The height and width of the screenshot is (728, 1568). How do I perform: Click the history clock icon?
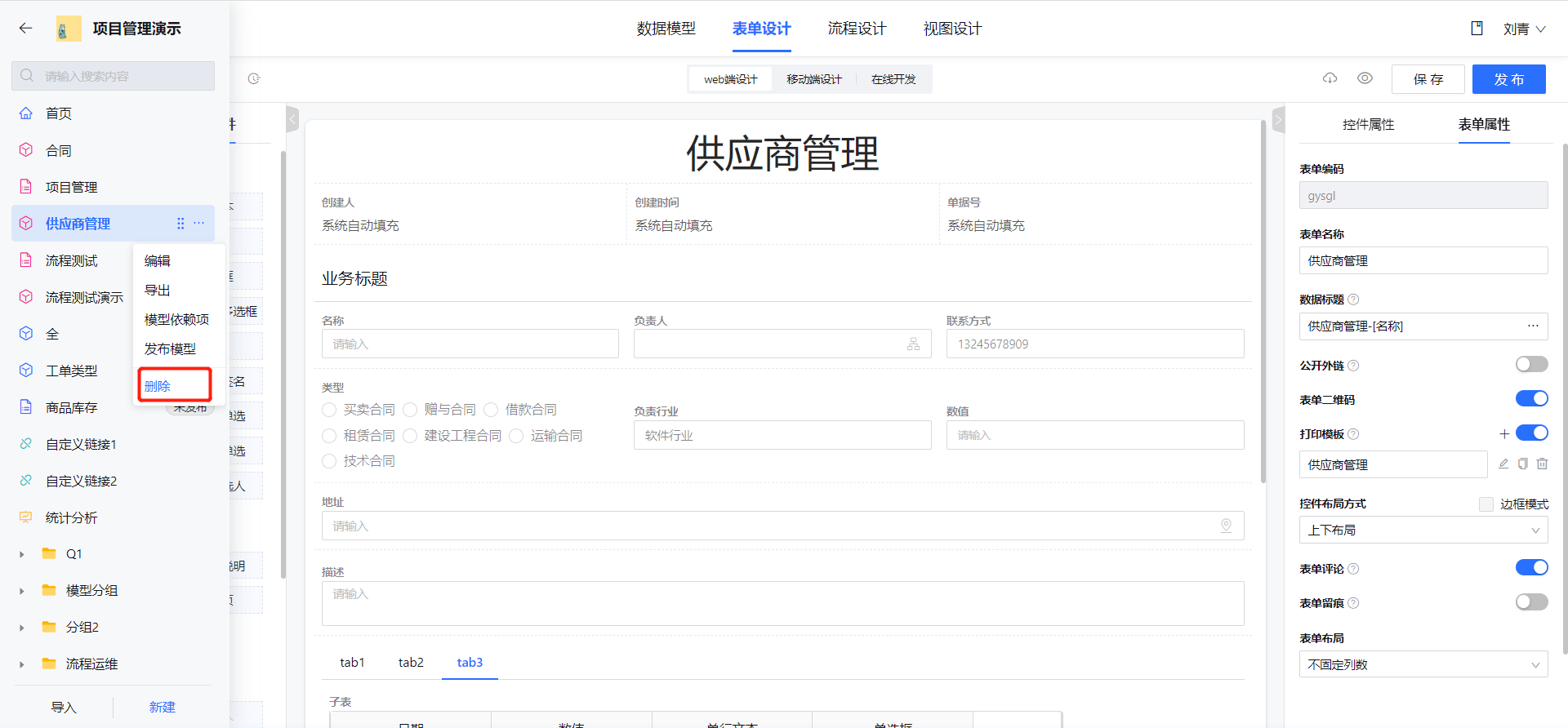click(254, 79)
